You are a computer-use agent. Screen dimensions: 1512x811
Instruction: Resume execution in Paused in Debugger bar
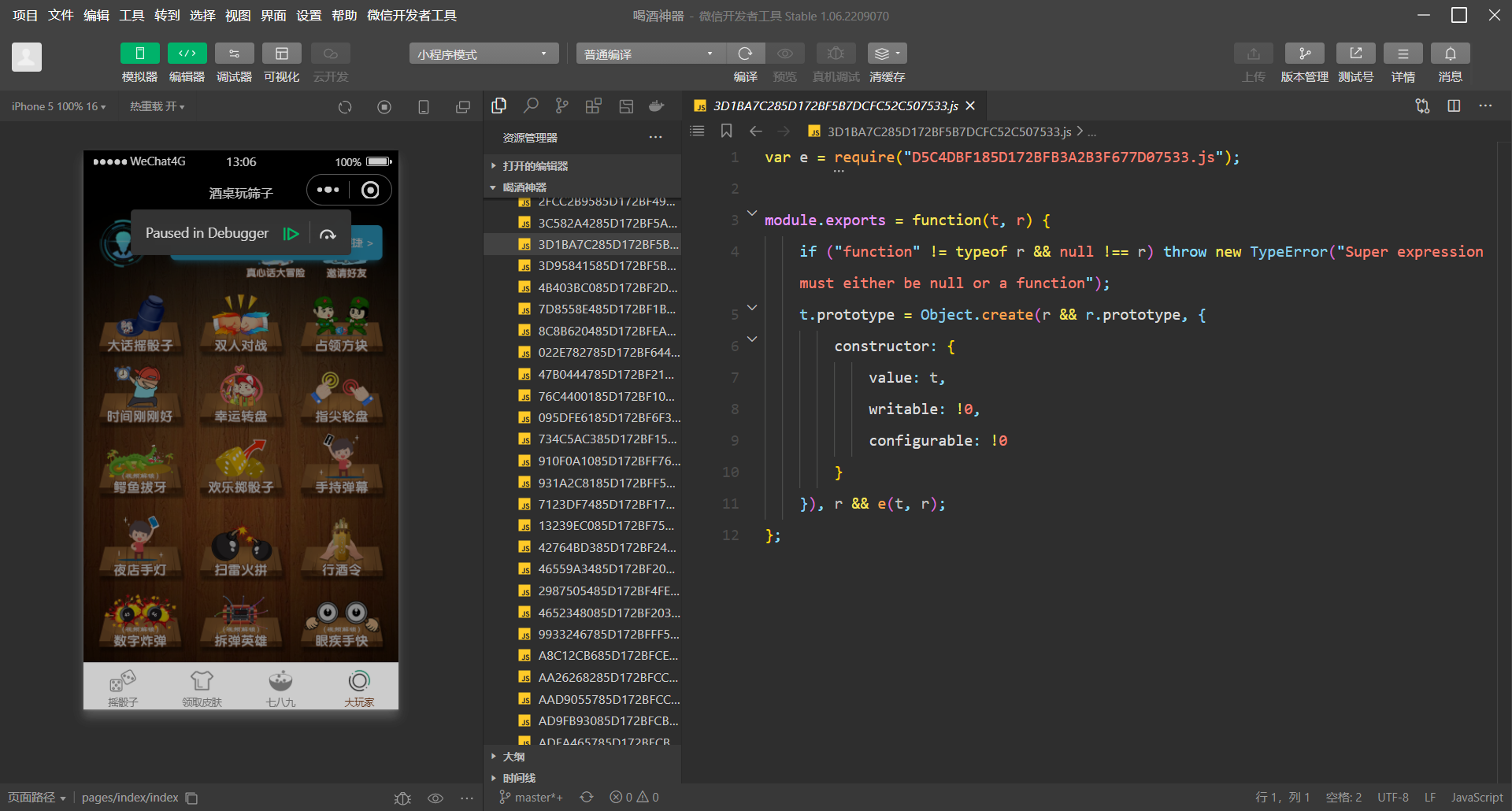291,233
